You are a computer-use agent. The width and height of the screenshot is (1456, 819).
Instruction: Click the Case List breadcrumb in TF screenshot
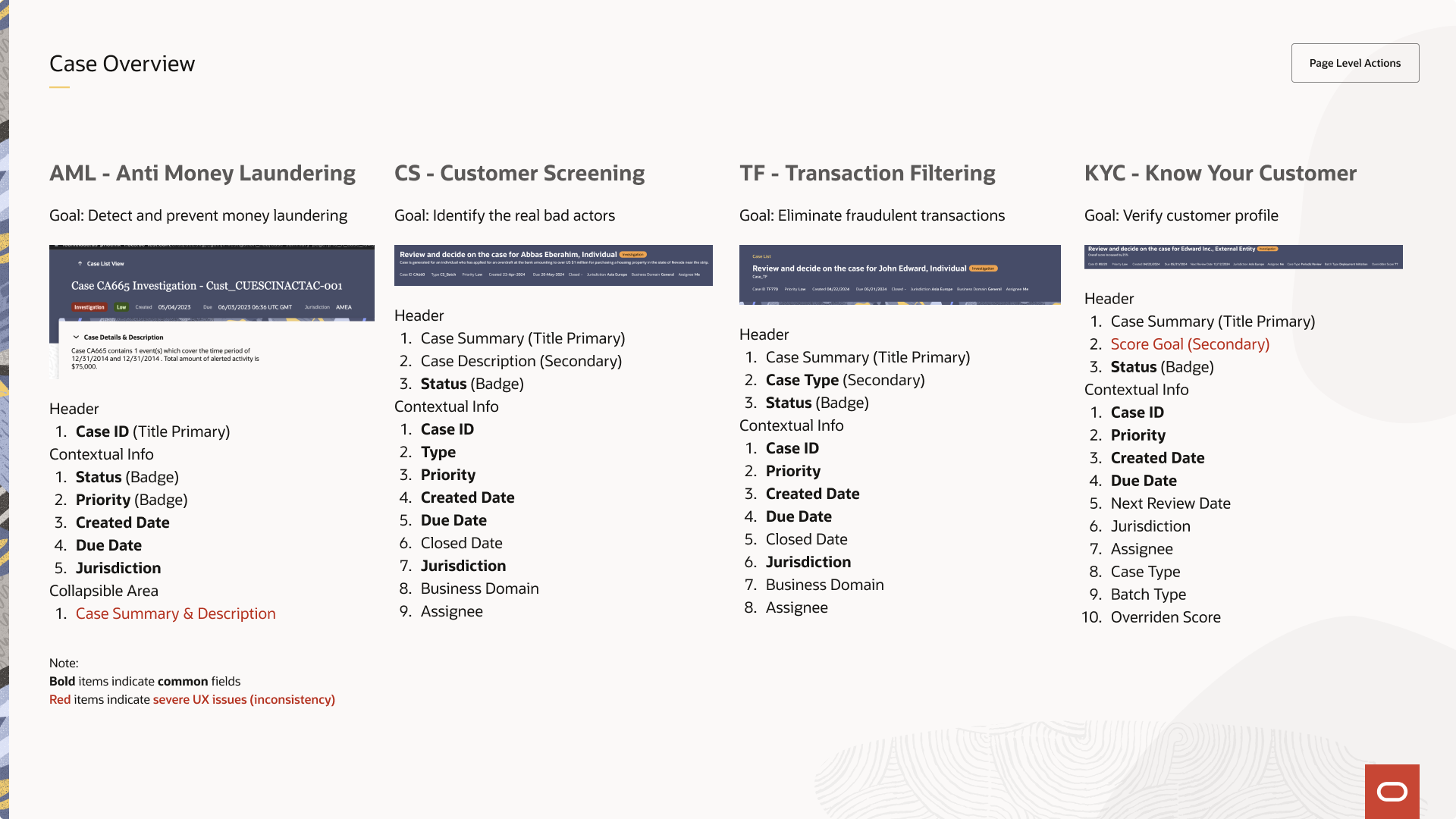[x=761, y=256]
